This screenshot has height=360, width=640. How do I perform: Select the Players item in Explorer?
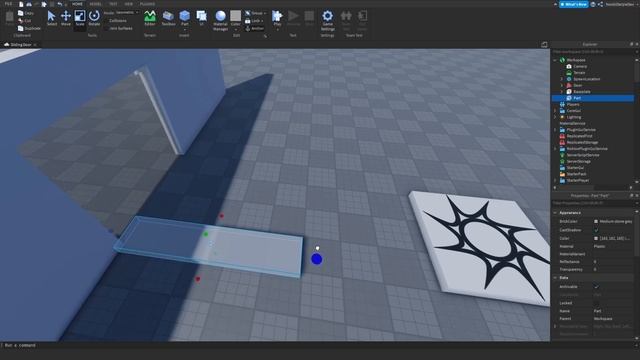tap(573, 104)
